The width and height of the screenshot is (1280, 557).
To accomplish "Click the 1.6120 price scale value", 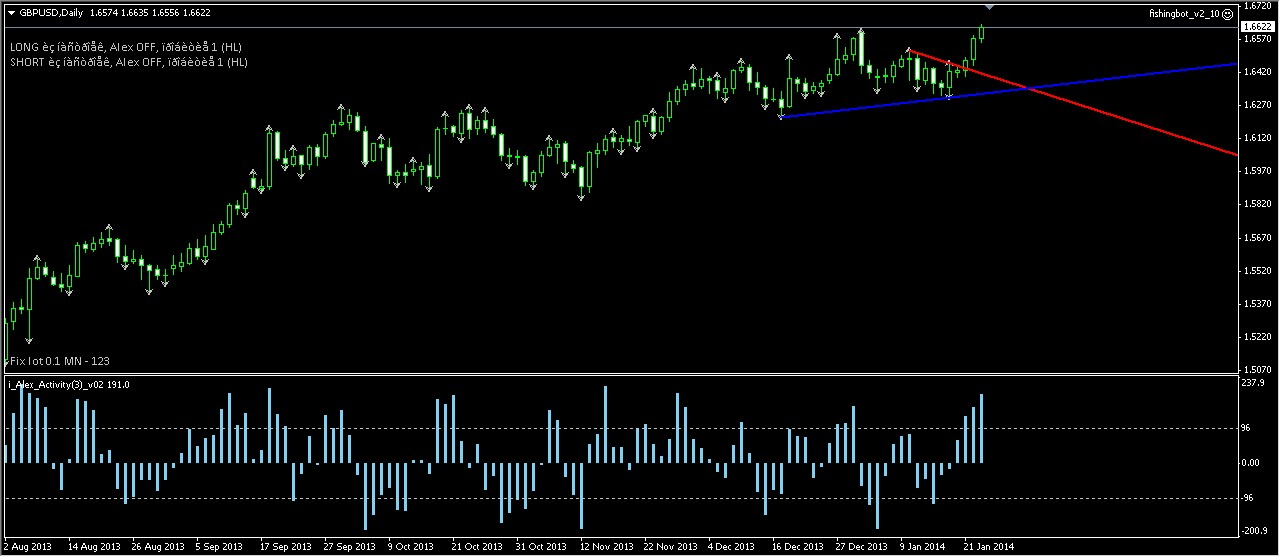I will pos(1256,138).
